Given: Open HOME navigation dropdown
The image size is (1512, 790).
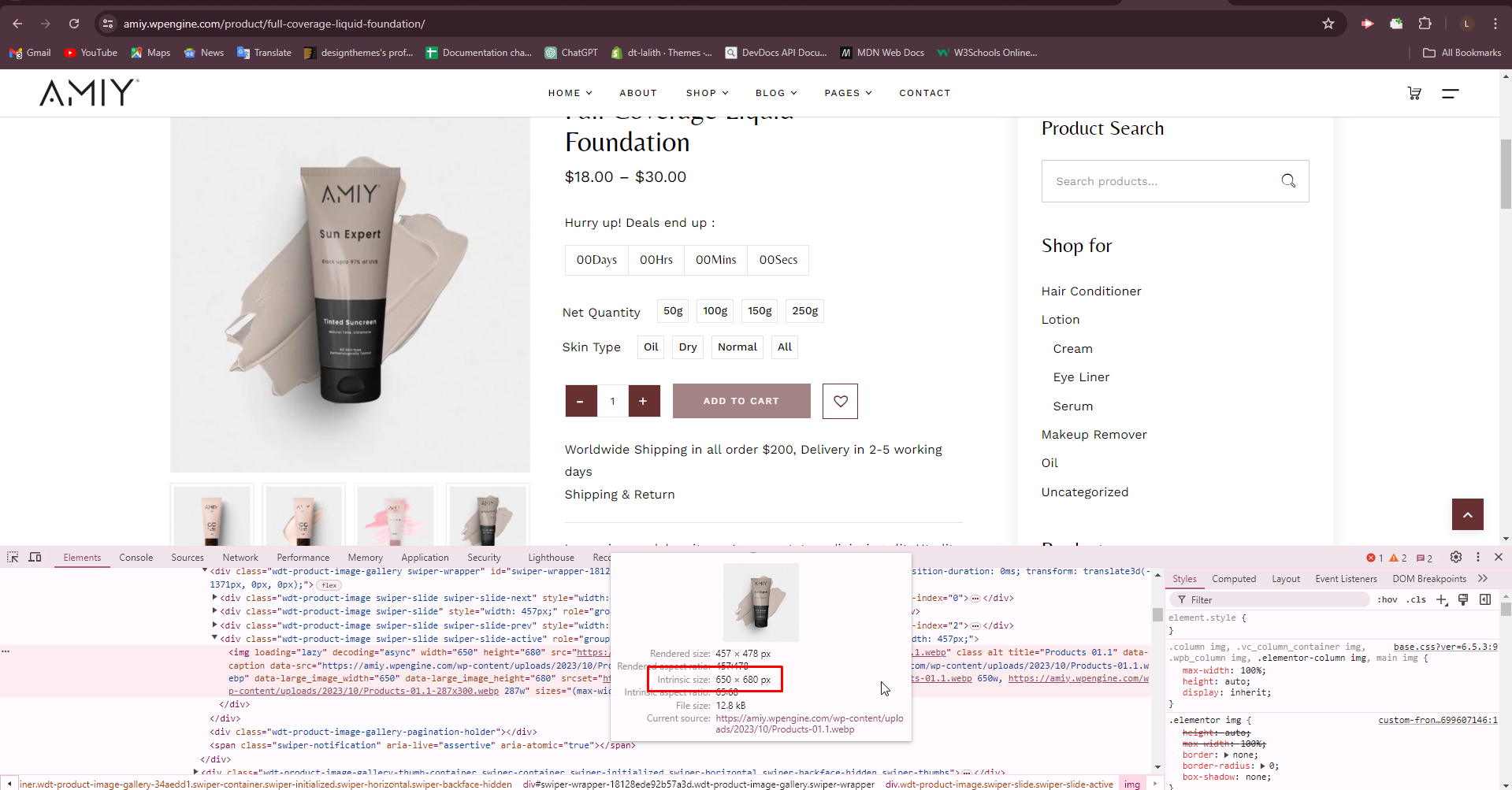Looking at the screenshot, I should [x=570, y=93].
